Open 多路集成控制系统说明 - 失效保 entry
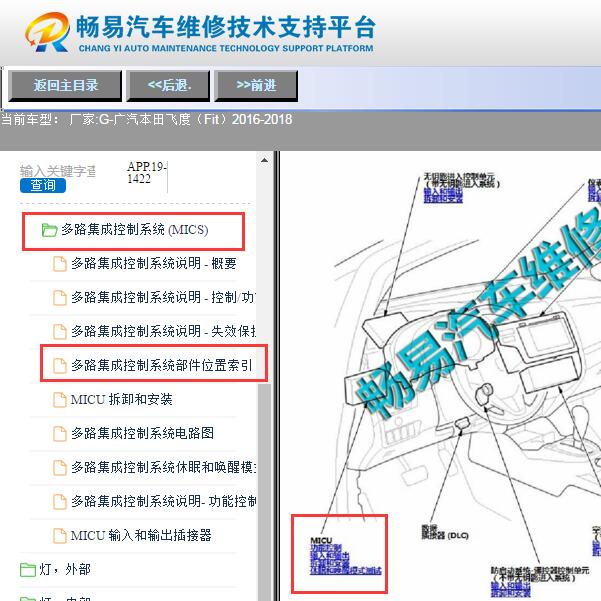 point(163,331)
